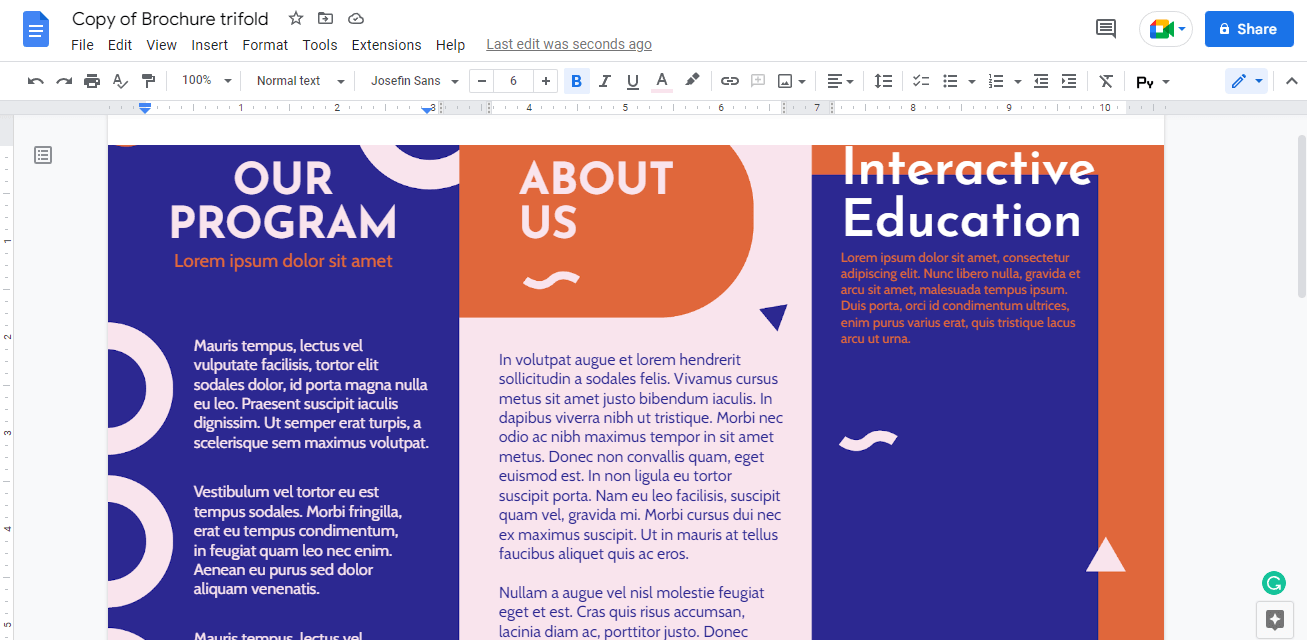Viewport: 1307px width, 640px height.
Task: Open the zoom level dropdown
Action: (x=207, y=81)
